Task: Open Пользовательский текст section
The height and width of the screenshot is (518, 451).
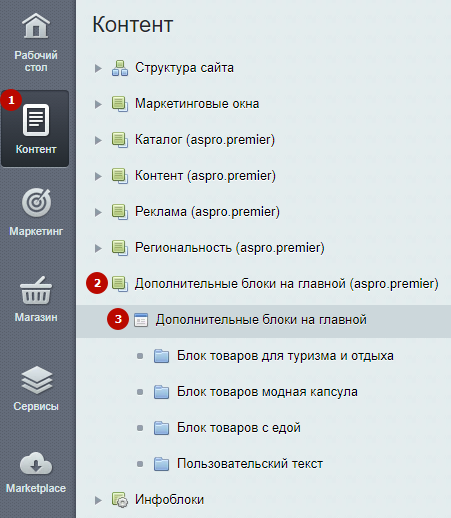Action: (250, 464)
